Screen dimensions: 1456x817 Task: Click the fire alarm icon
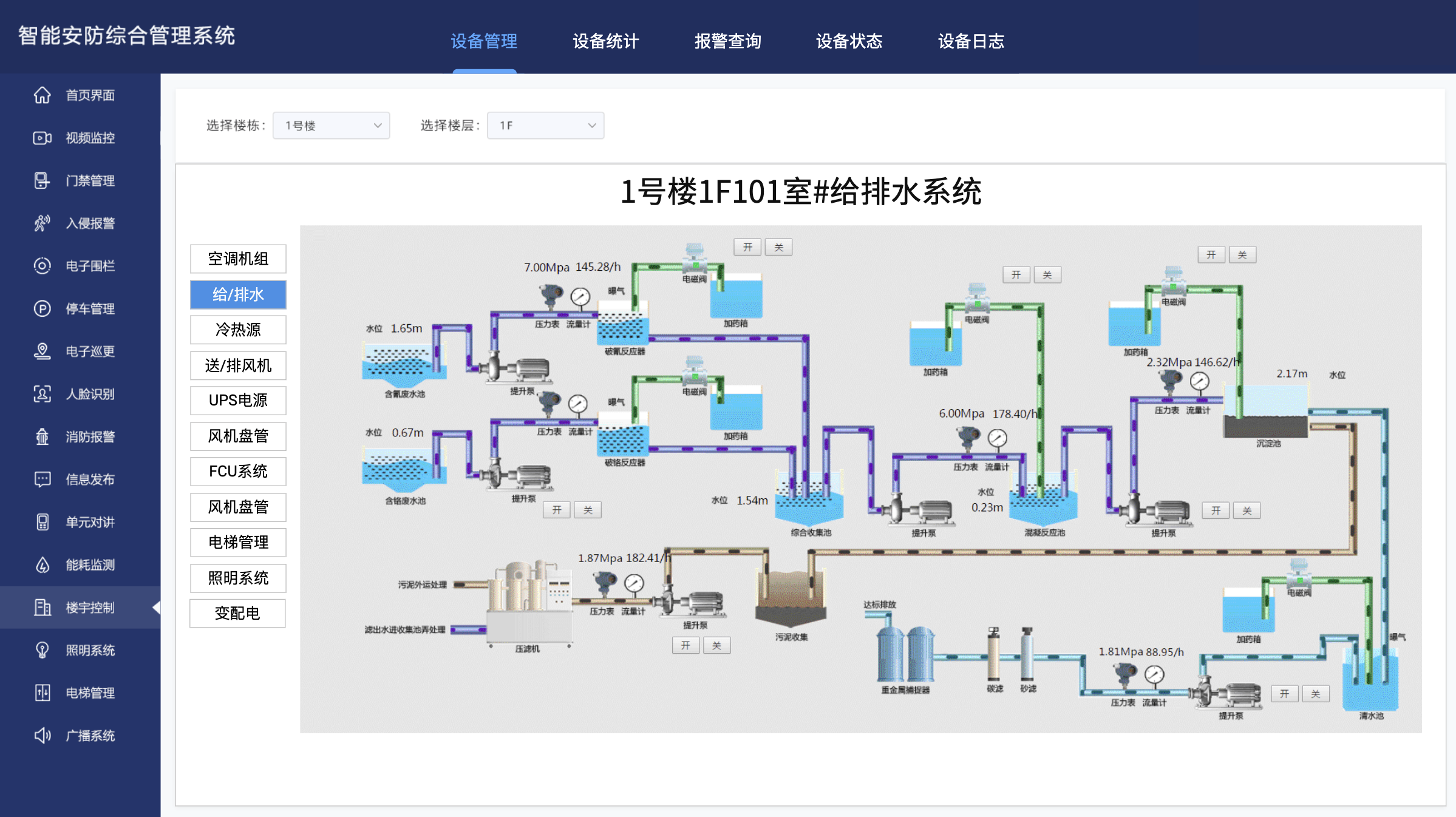point(42,436)
